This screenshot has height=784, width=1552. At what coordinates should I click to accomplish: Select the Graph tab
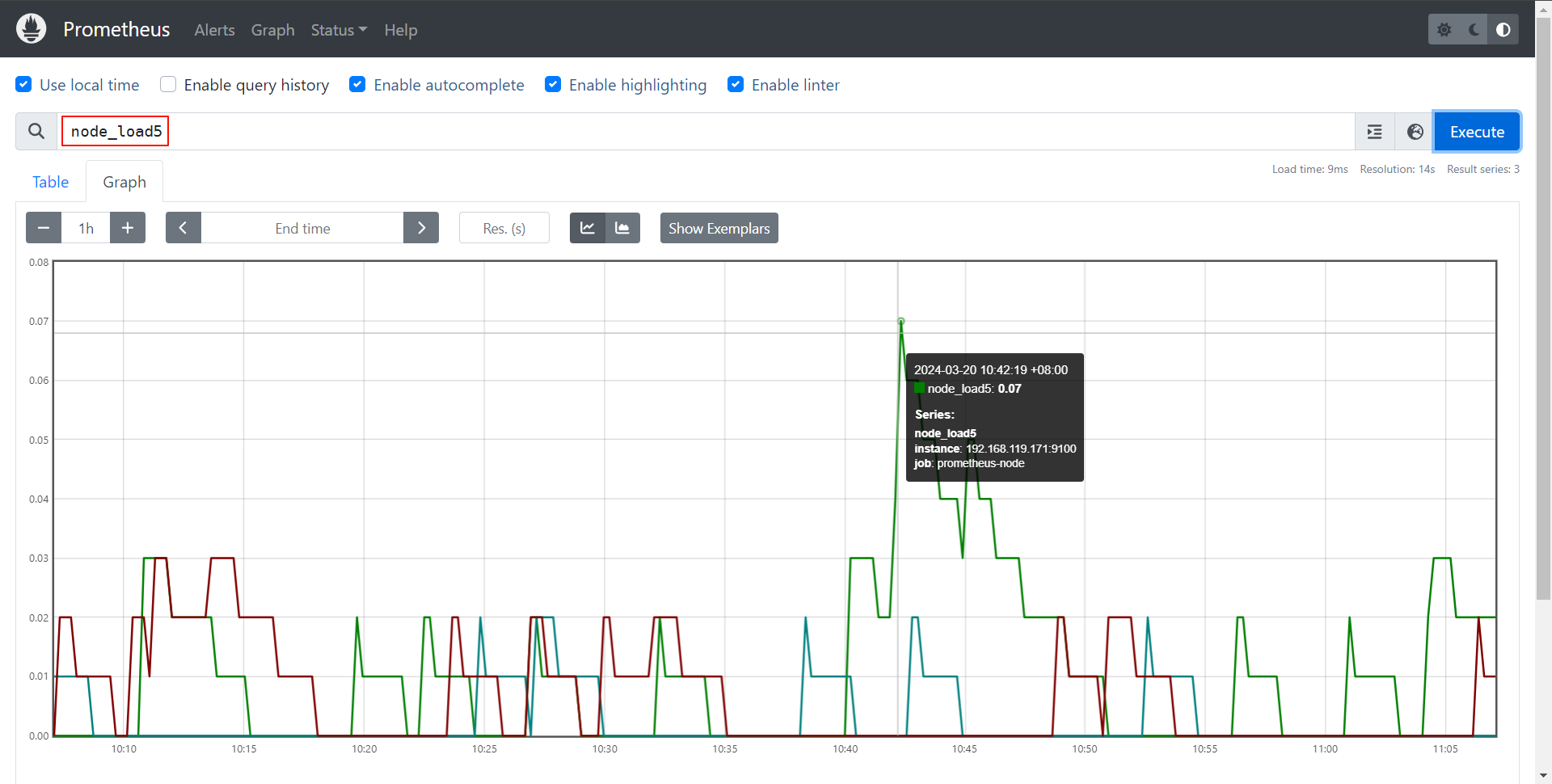[124, 182]
